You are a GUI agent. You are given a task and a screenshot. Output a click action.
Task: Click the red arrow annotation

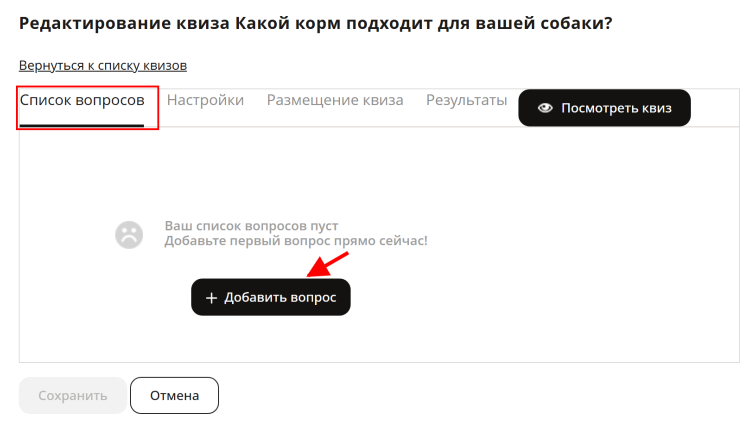[328, 264]
